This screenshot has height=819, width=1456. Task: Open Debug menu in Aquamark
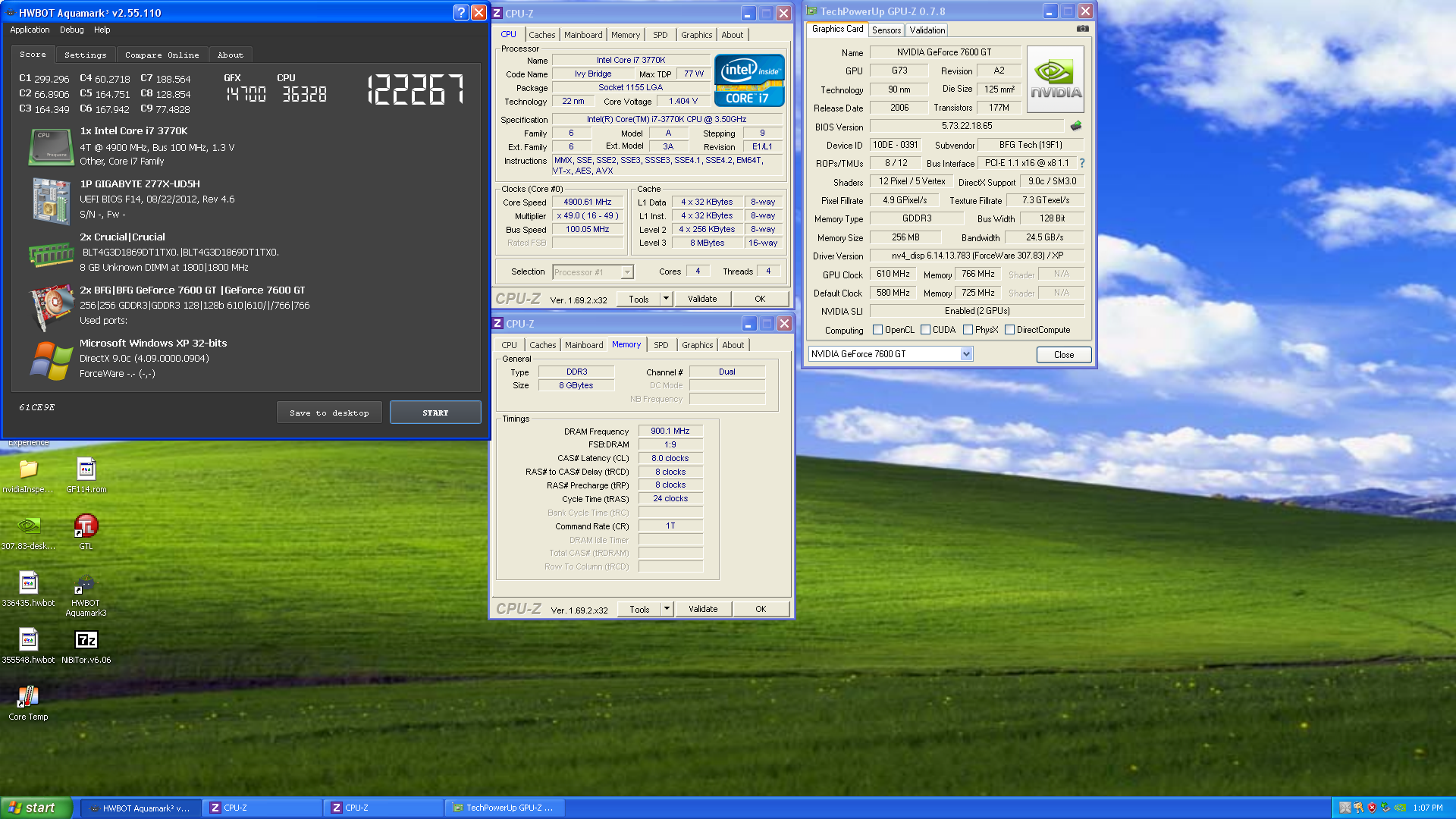[72, 30]
